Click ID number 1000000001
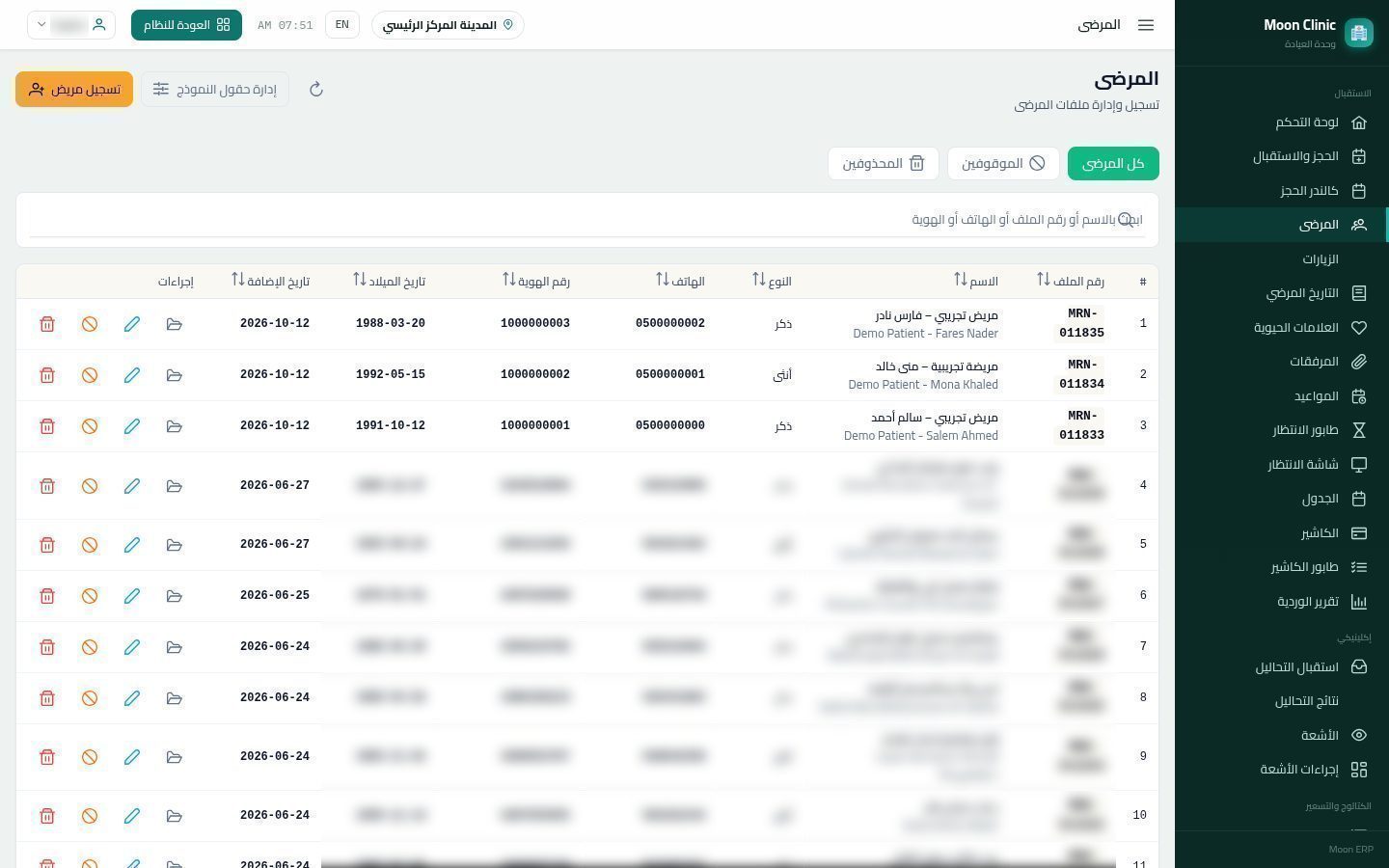The width and height of the screenshot is (1389, 868). point(535,426)
